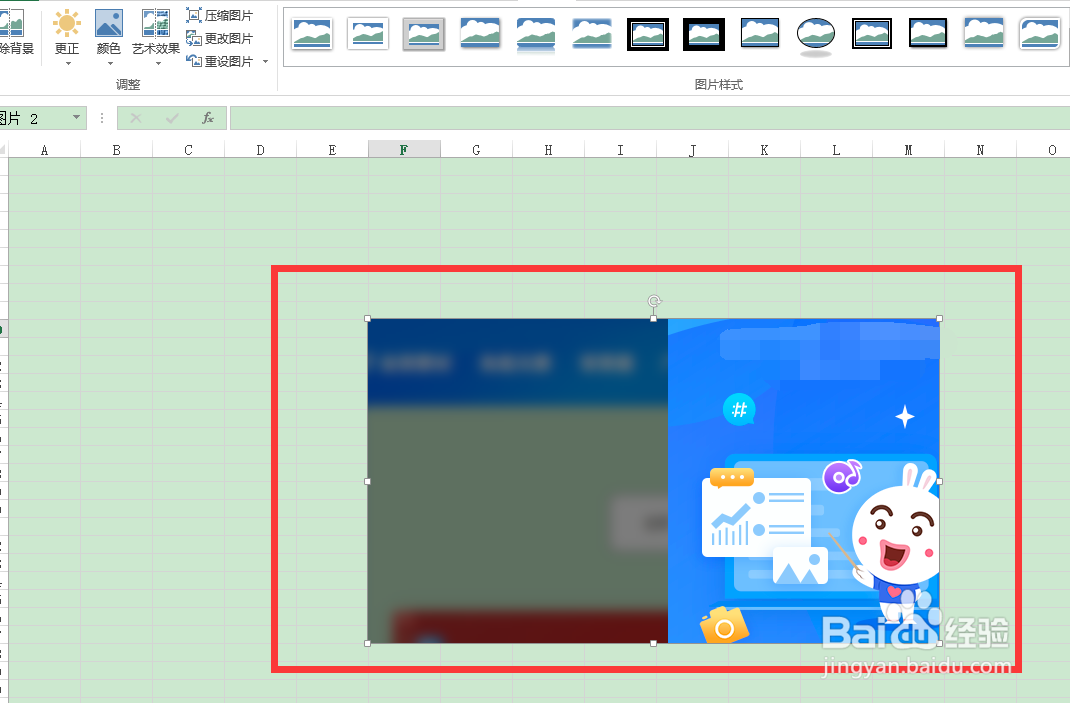
Task: Click the Name Box showing 图片 2
Action: click(x=34, y=118)
